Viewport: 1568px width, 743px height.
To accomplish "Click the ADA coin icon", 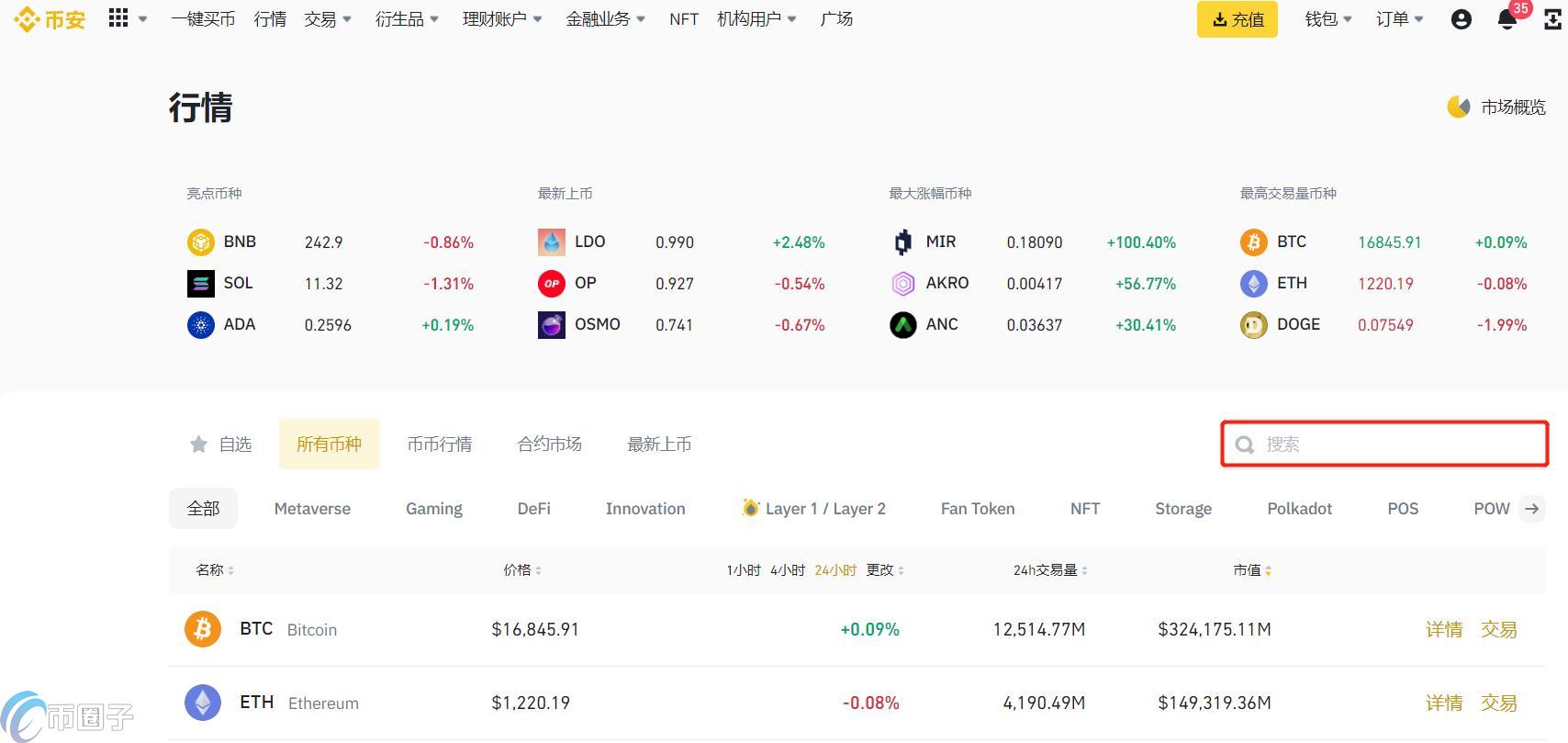I will click(x=201, y=325).
